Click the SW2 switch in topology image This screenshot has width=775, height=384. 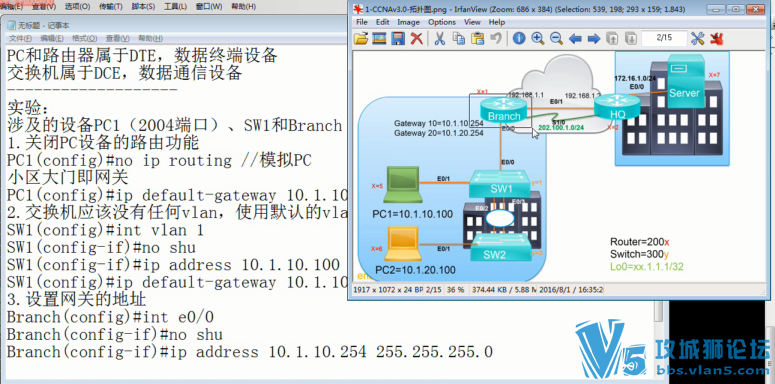pyautogui.click(x=501, y=247)
